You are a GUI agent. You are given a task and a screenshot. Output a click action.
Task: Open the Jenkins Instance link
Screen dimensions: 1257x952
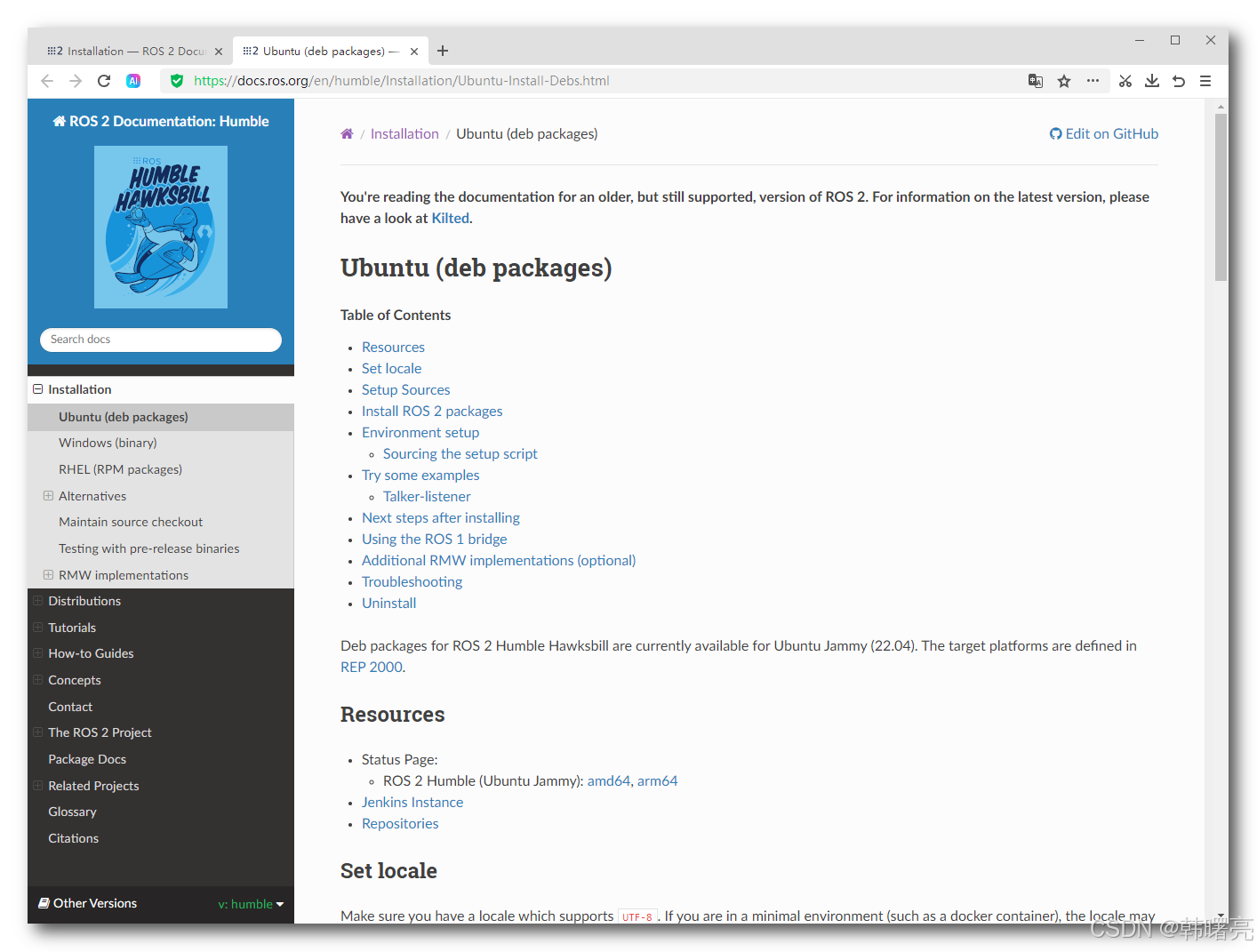coord(412,802)
